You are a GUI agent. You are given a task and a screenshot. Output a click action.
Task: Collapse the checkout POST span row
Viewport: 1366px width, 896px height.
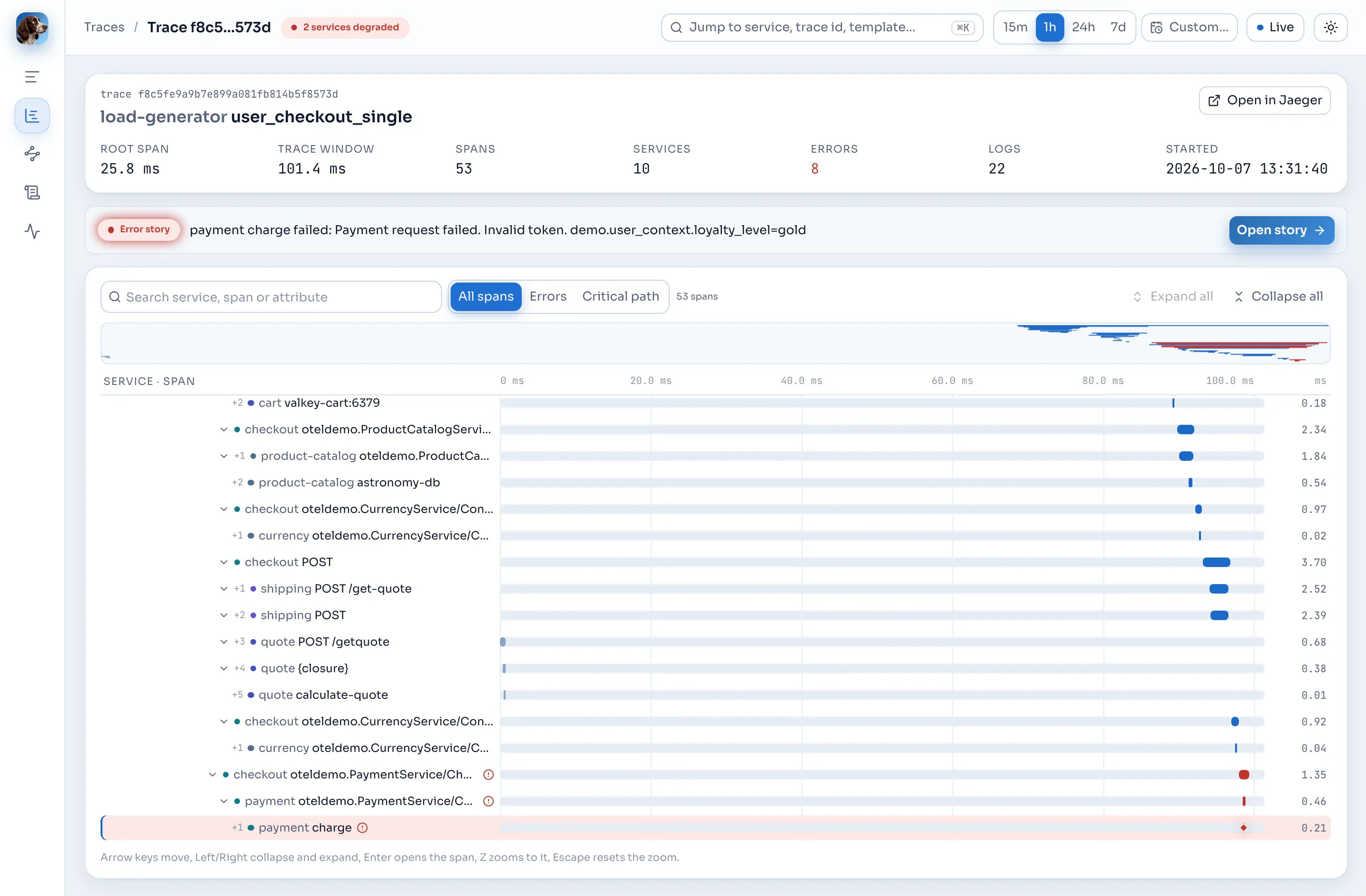pyautogui.click(x=224, y=562)
